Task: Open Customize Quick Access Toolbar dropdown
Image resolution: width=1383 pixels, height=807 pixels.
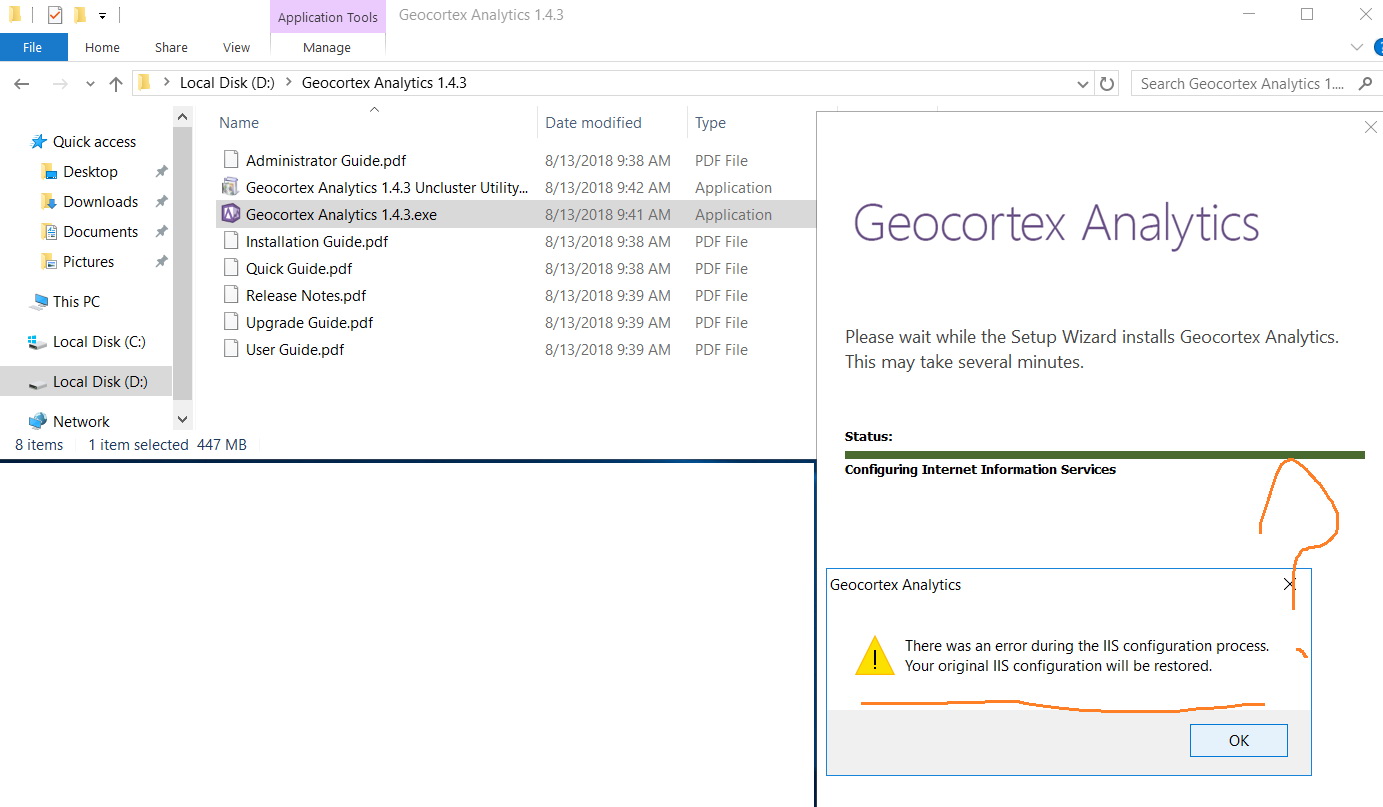Action: pos(102,16)
